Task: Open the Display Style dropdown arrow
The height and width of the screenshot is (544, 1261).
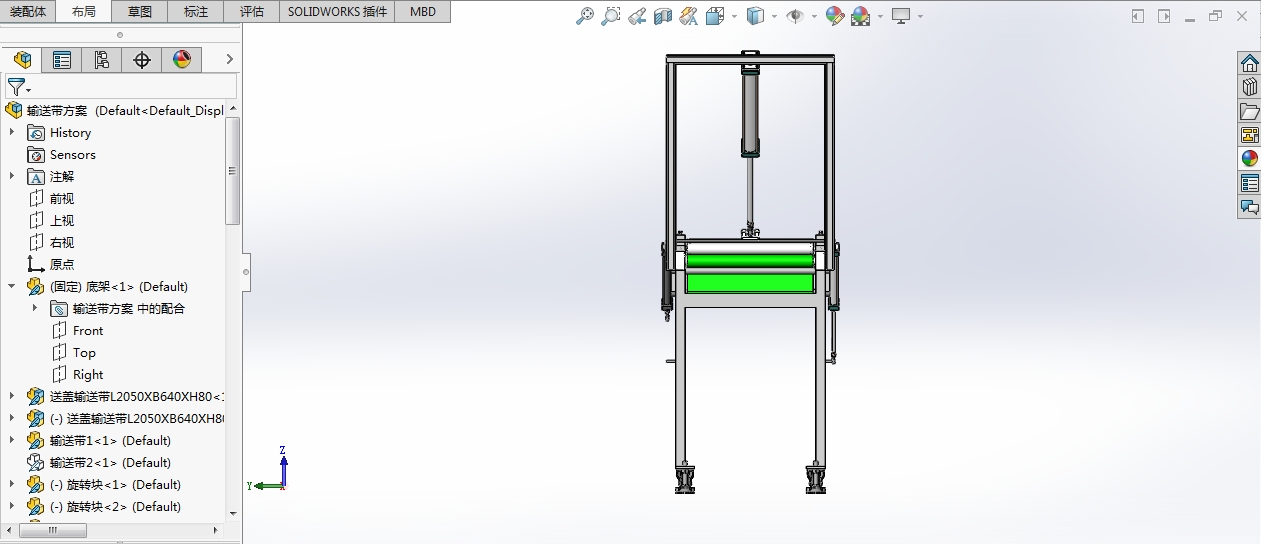Action: pos(774,17)
